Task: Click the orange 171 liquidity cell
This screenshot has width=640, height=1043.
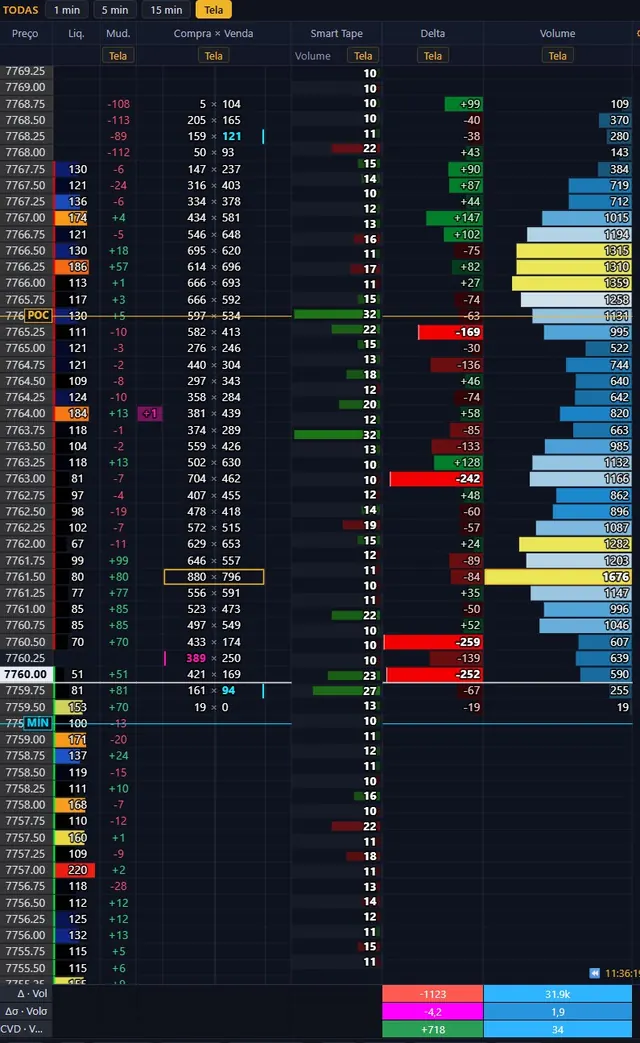Action: [71, 739]
